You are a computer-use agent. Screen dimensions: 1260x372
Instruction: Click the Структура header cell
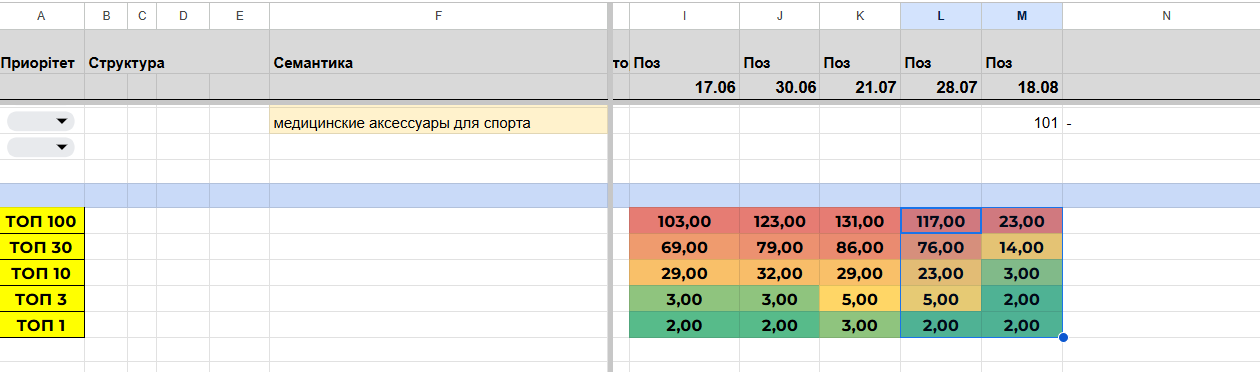pos(127,63)
